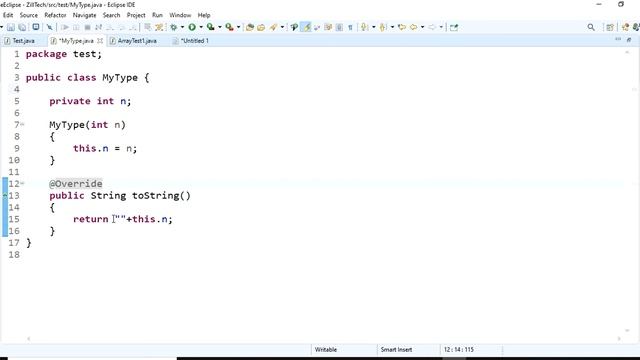Click the Resume debug icon
The image size is (640, 360).
(x=65, y=27)
